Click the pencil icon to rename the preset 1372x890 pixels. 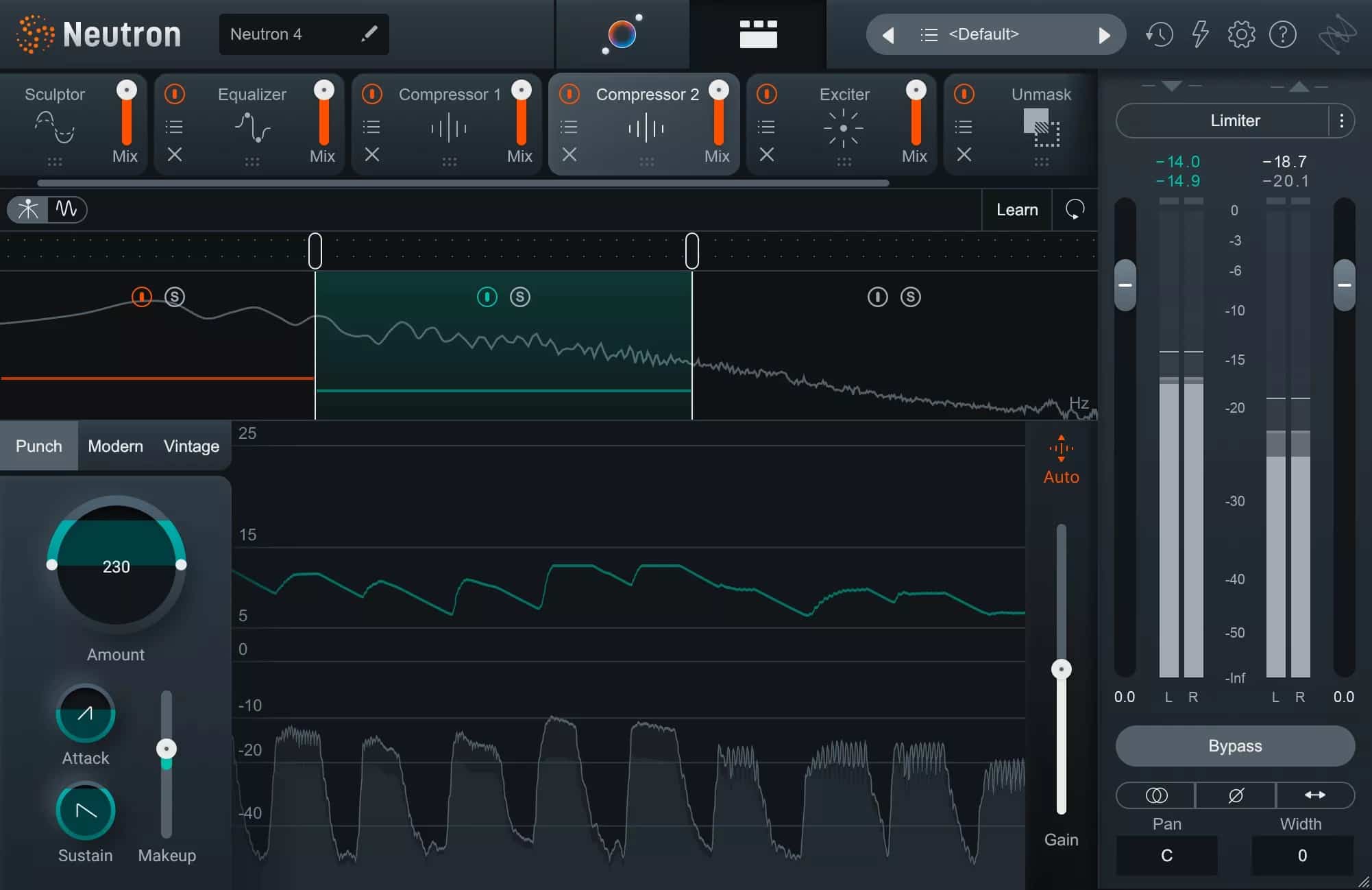point(370,33)
